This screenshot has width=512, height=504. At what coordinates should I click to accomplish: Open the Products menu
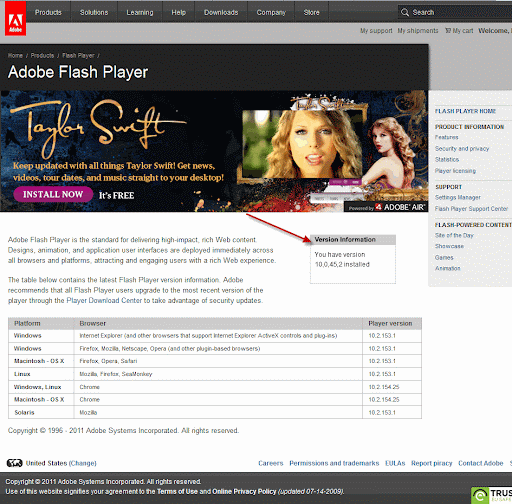[48, 12]
